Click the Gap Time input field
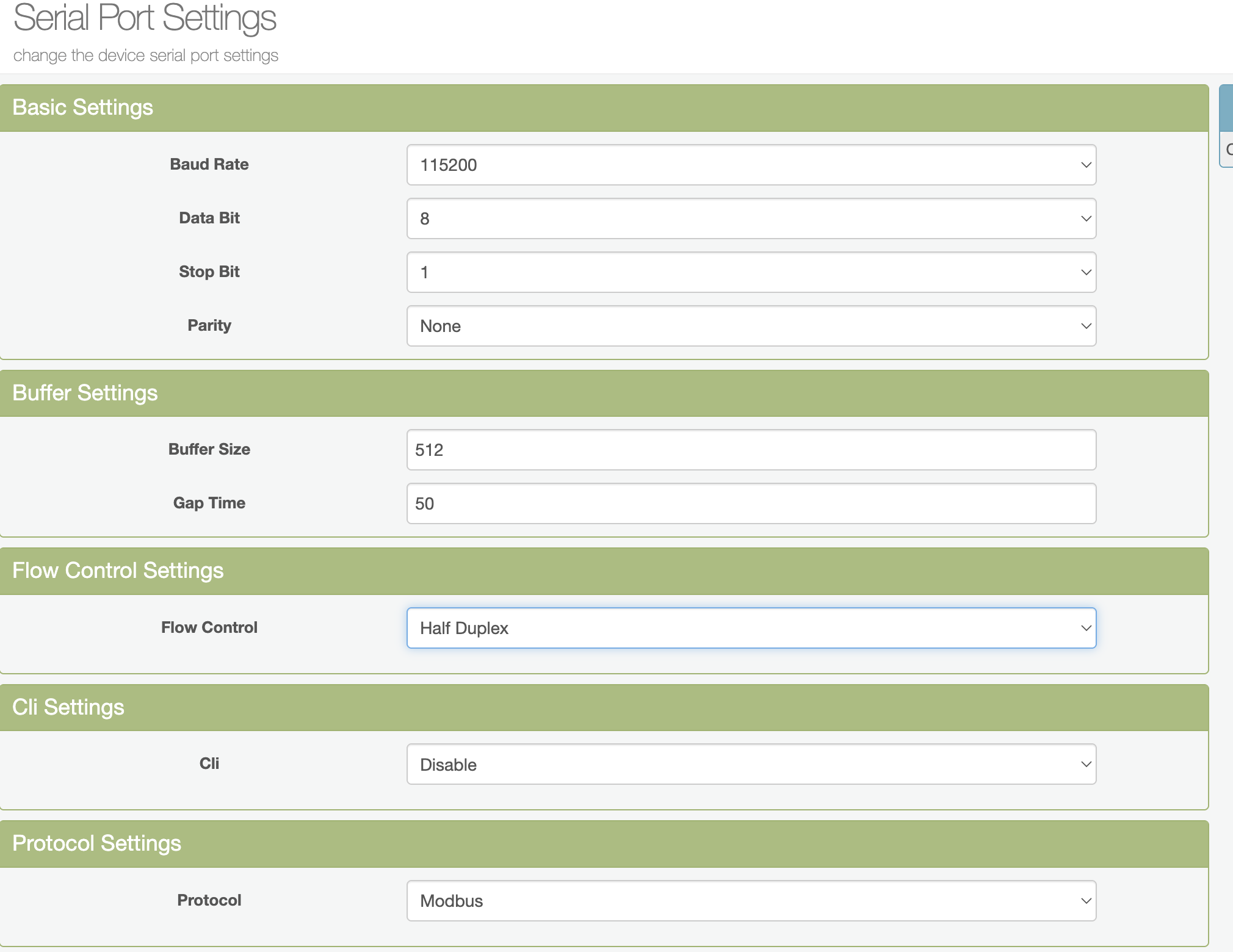The width and height of the screenshot is (1233, 952). click(x=751, y=503)
